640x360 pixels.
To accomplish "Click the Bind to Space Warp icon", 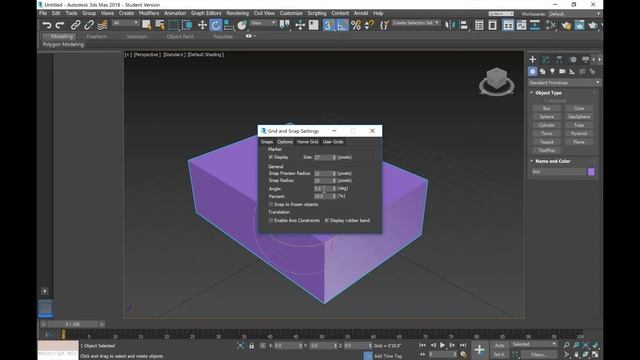I will [102, 25].
